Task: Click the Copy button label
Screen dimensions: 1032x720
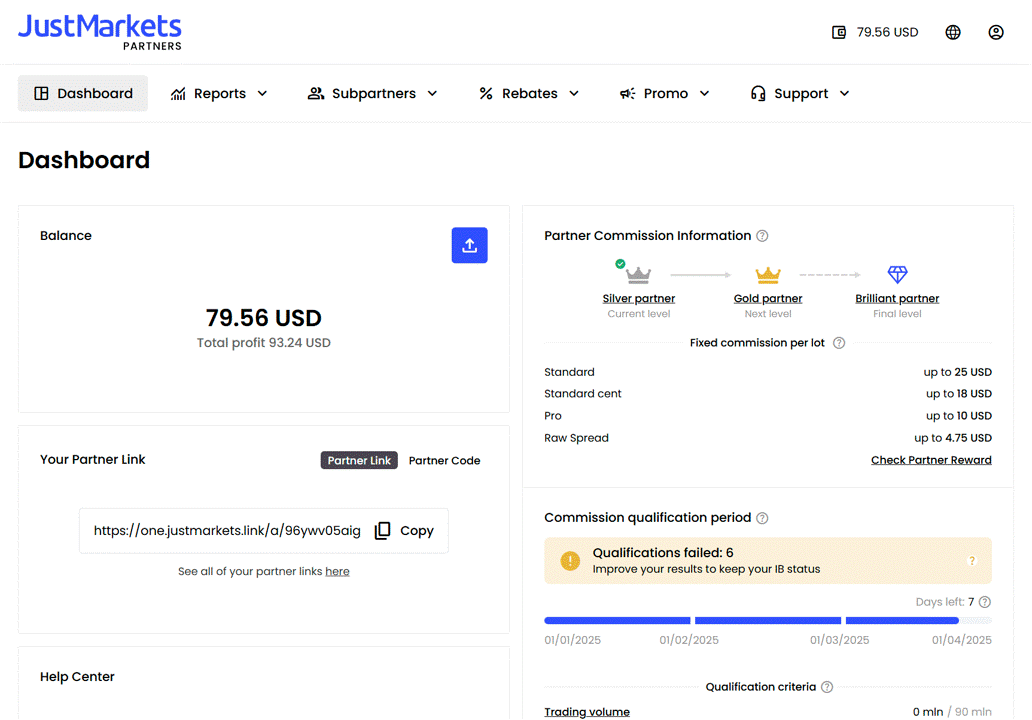Action: 417,530
